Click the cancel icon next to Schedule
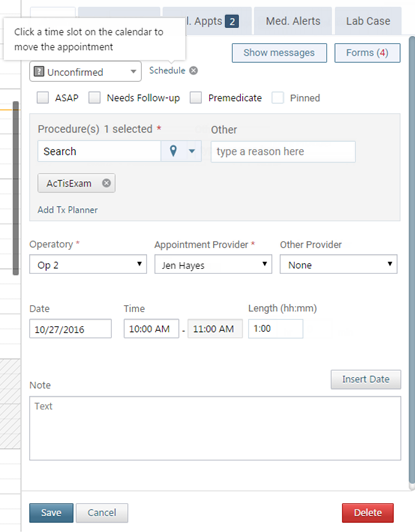415x532 pixels. 193,71
